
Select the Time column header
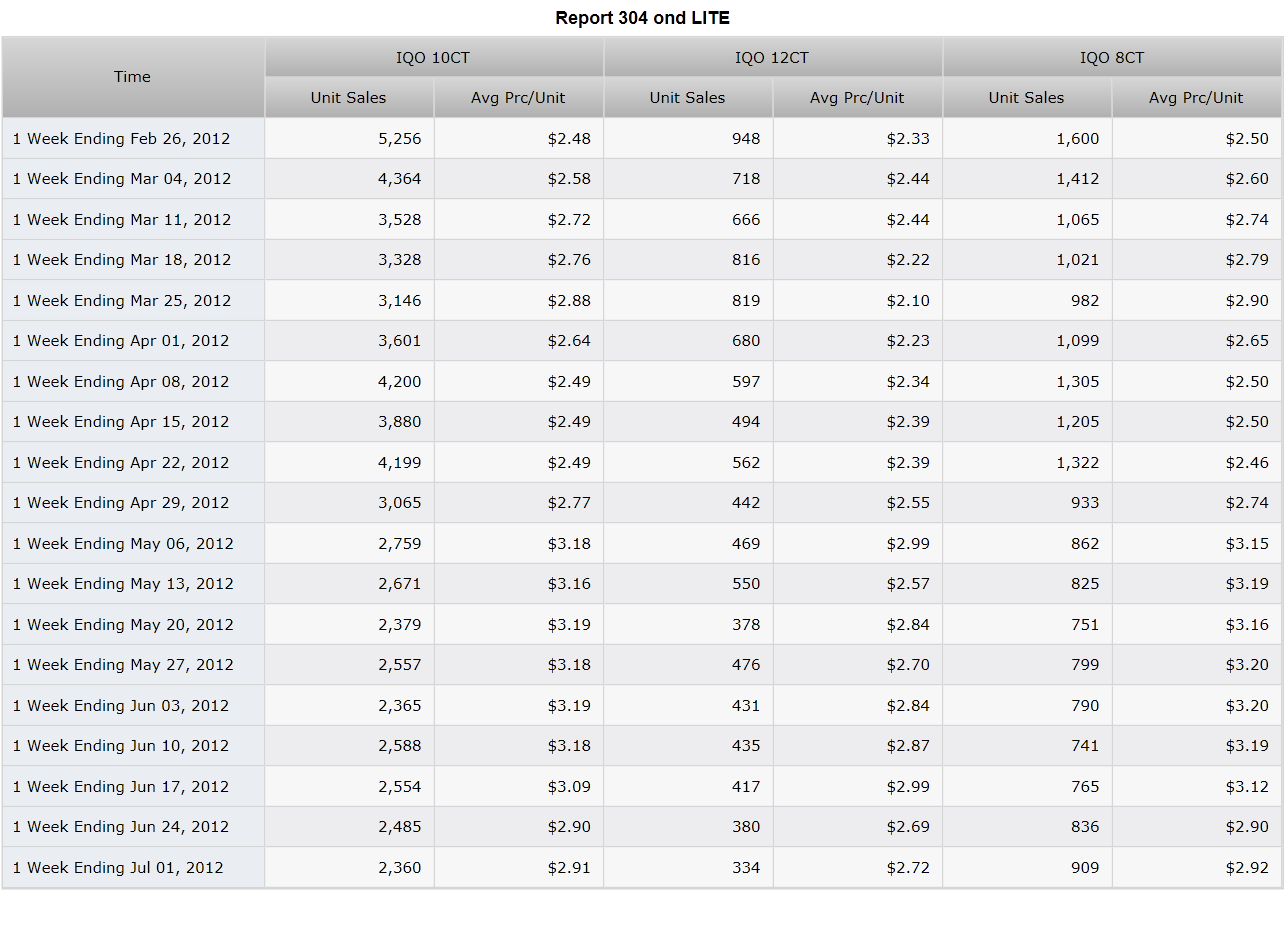click(x=133, y=77)
